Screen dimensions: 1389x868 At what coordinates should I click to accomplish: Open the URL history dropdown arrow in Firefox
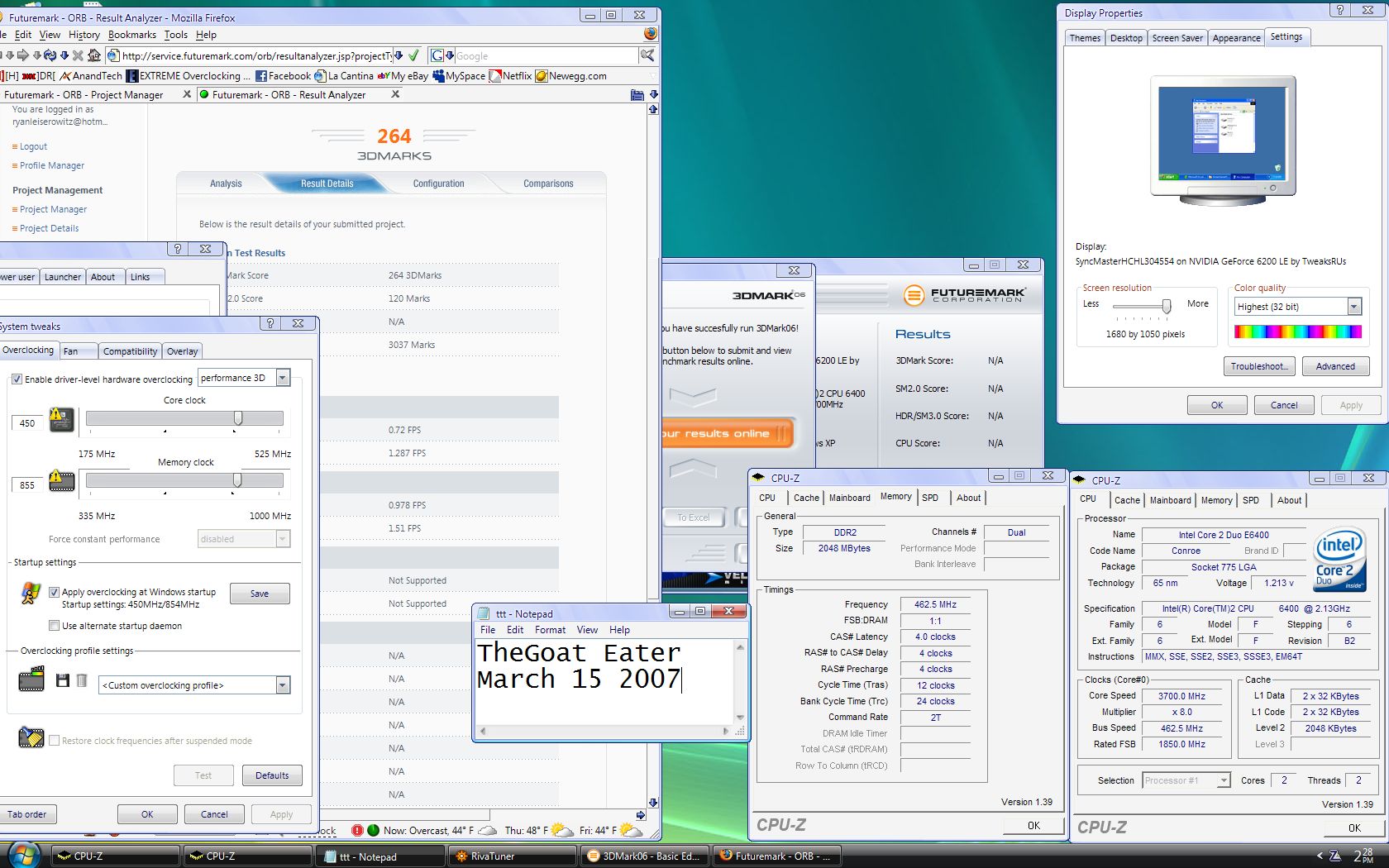coord(399,55)
